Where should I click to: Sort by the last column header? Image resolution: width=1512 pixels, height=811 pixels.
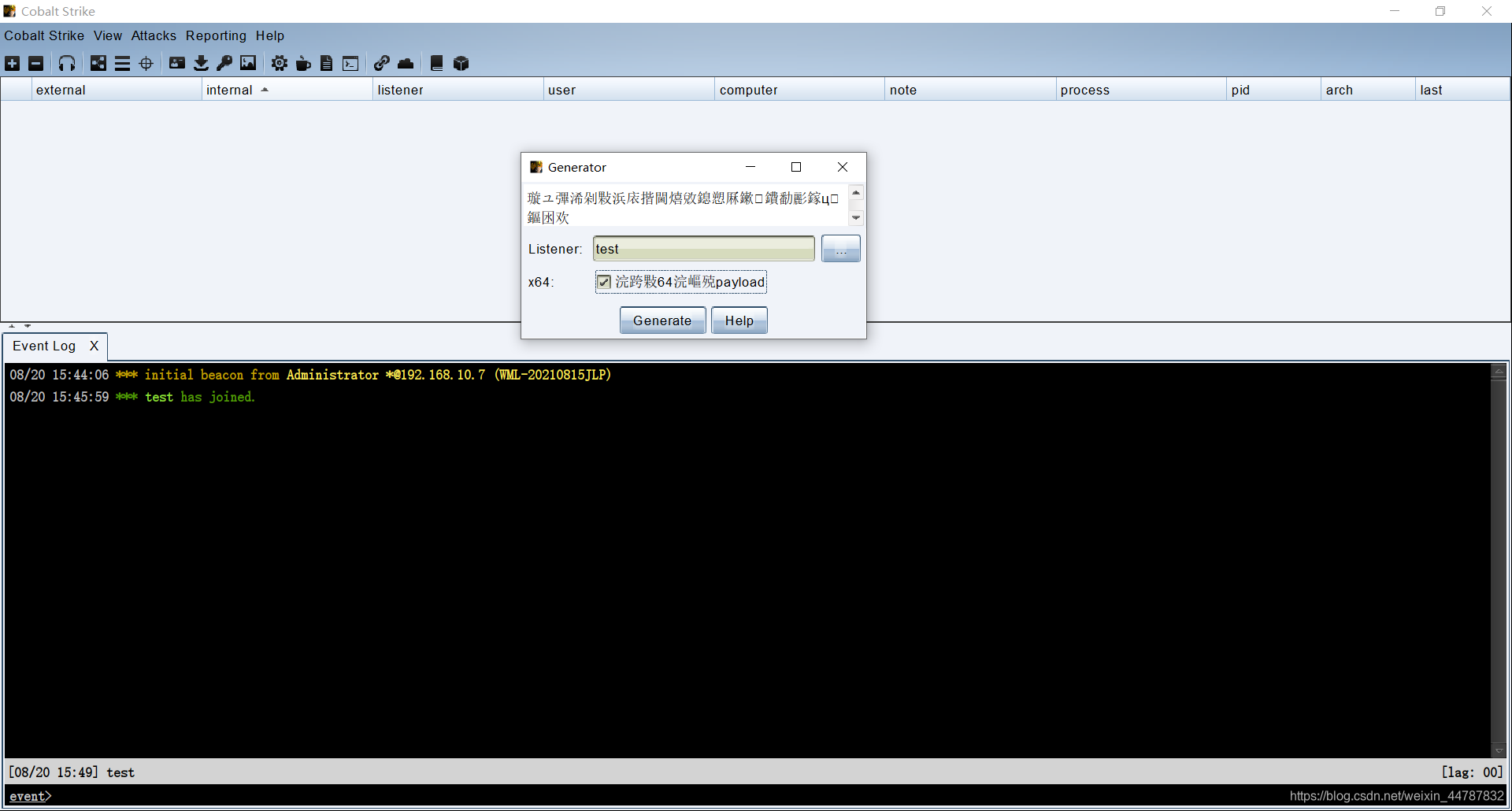pyautogui.click(x=1462, y=90)
